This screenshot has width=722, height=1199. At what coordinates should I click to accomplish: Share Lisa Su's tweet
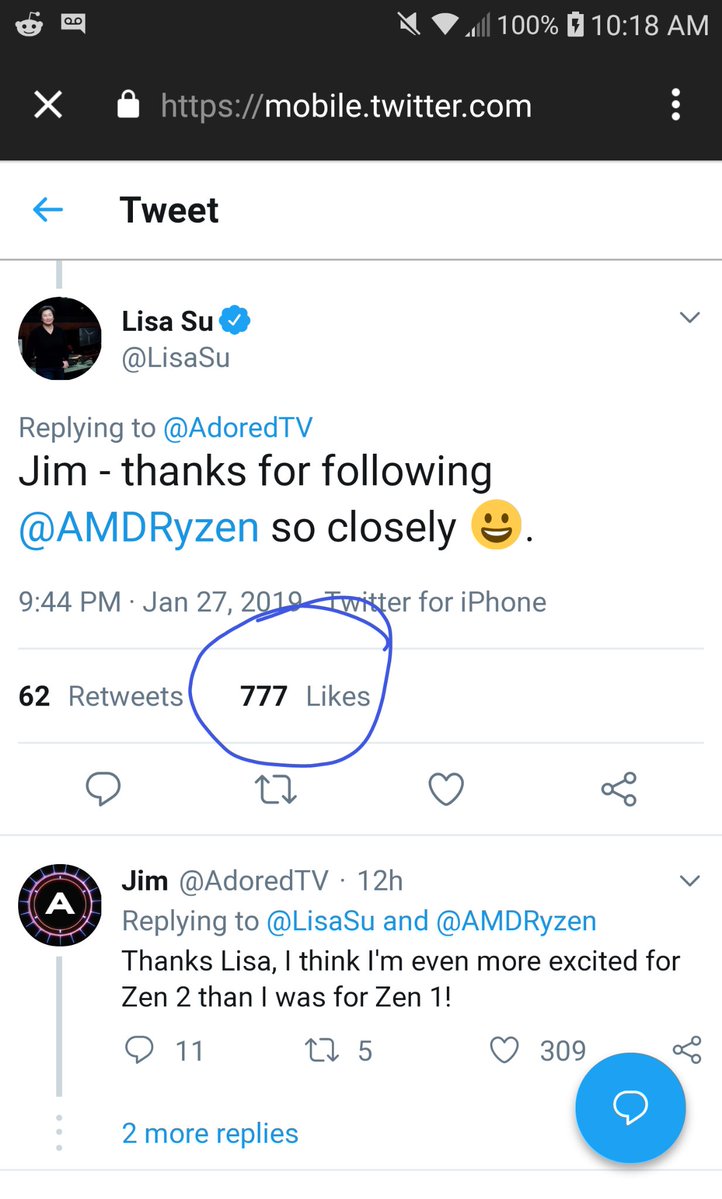coord(619,790)
